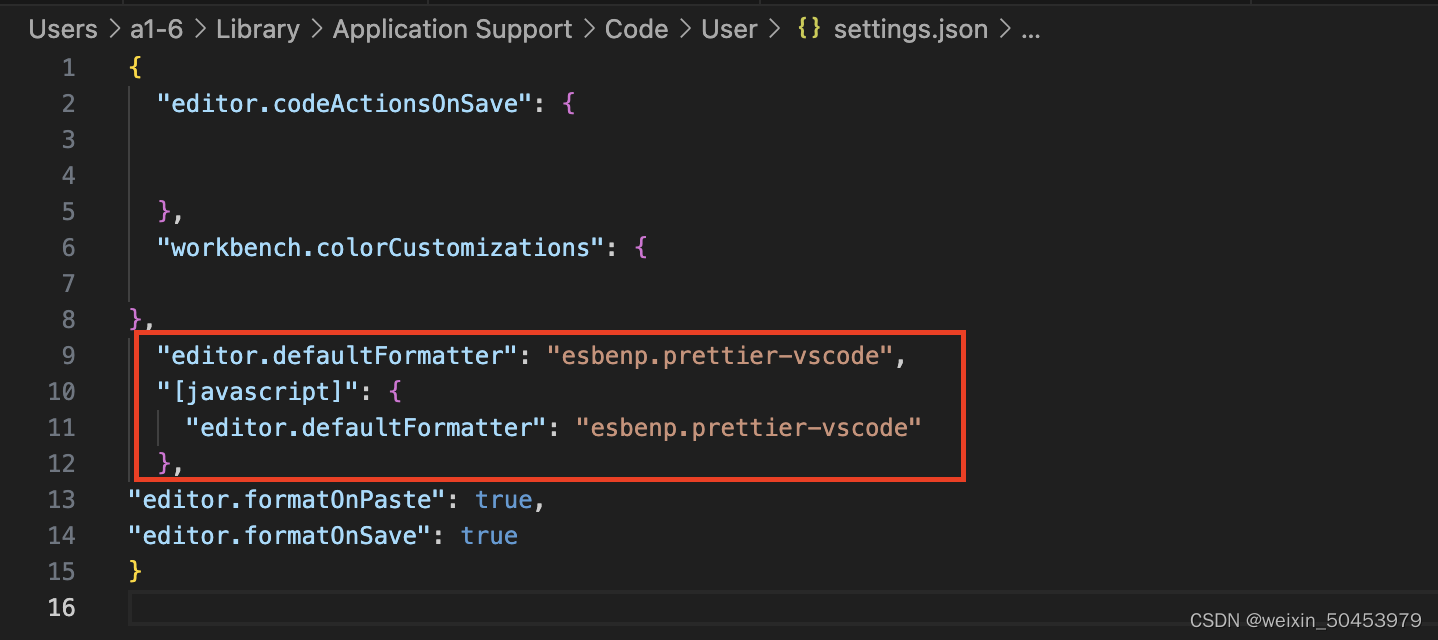Click the a1-6 breadcrumb item
Viewport: 1438px width, 640px height.
point(155,29)
